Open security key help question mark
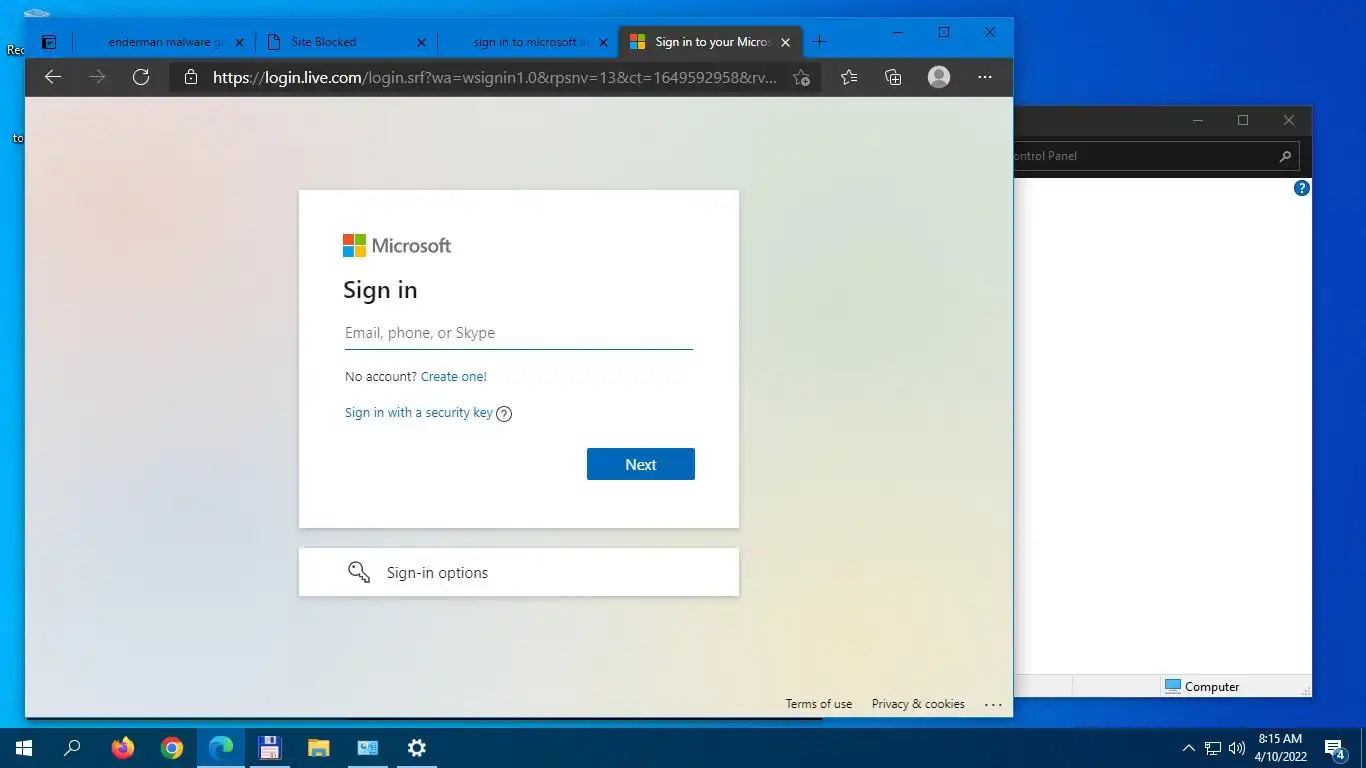 pos(504,414)
